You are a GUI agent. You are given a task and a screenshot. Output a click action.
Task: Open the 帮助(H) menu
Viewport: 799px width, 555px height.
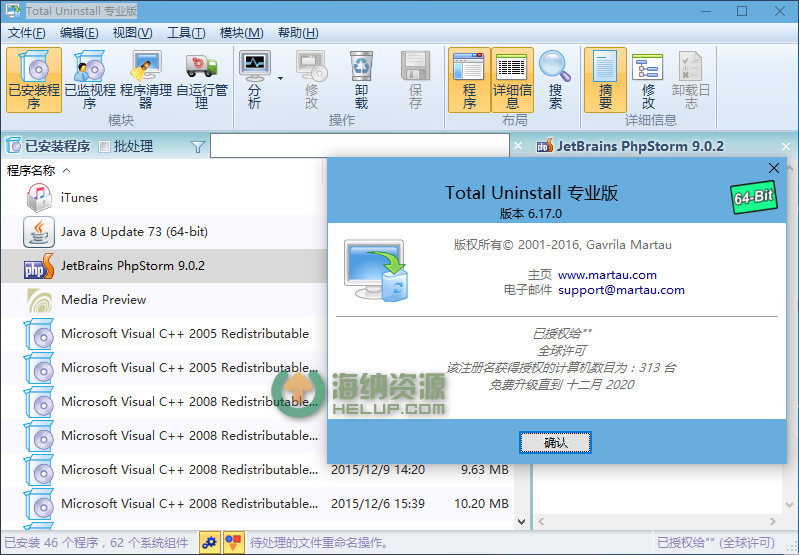[298, 33]
